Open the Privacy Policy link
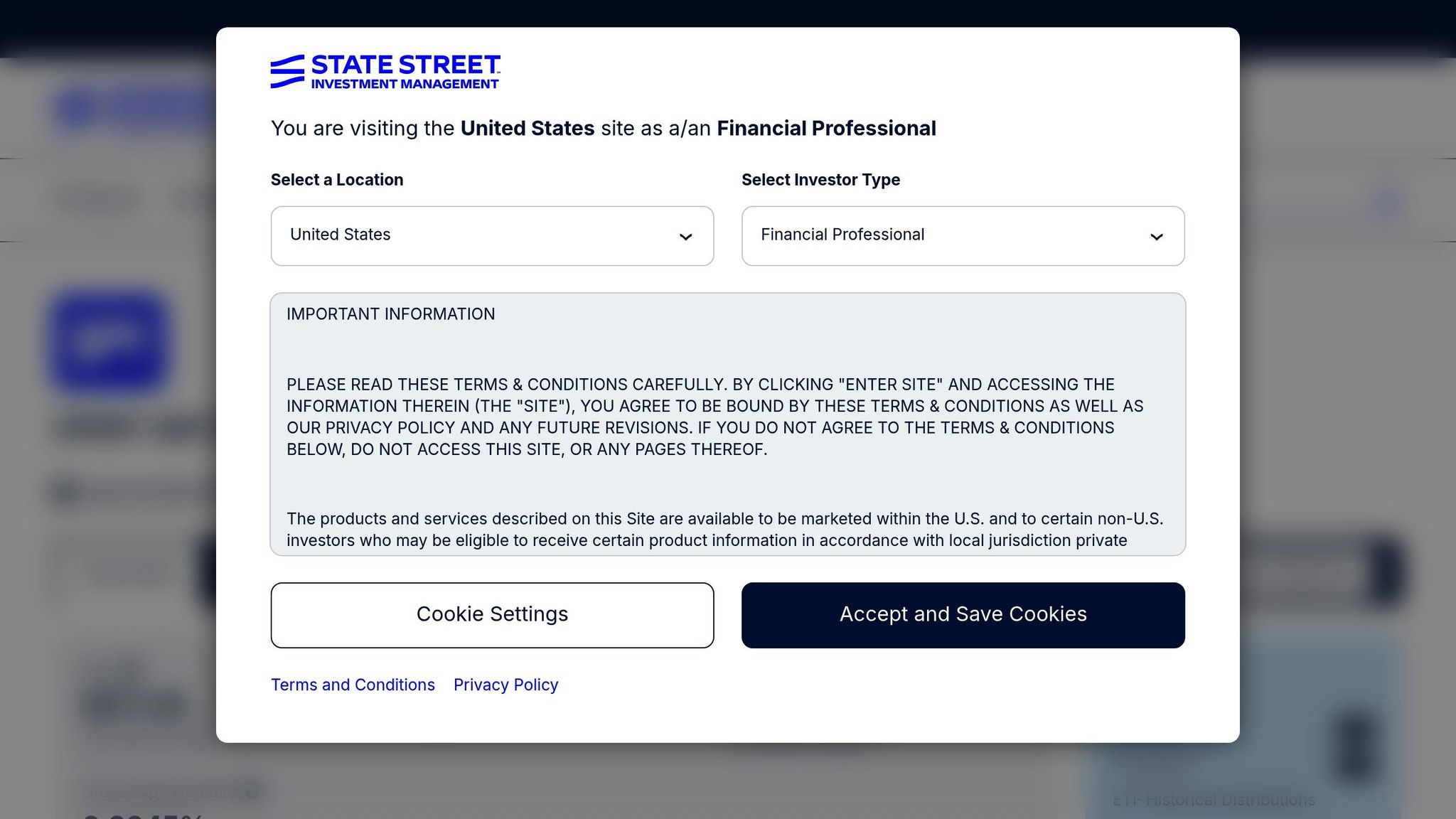The image size is (1456, 819). (x=505, y=684)
